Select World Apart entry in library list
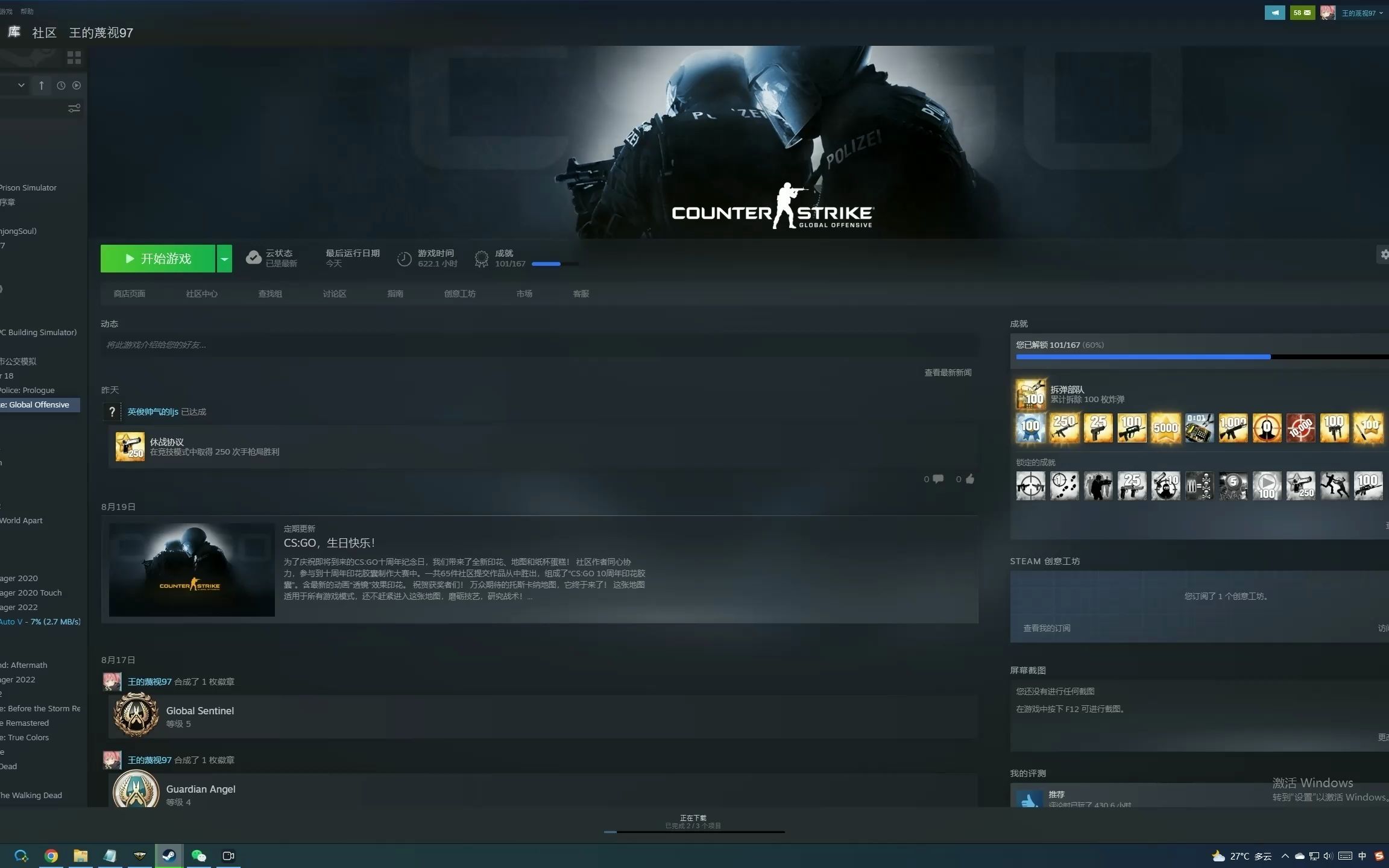Viewport: 1389px width, 868px height. 22,520
